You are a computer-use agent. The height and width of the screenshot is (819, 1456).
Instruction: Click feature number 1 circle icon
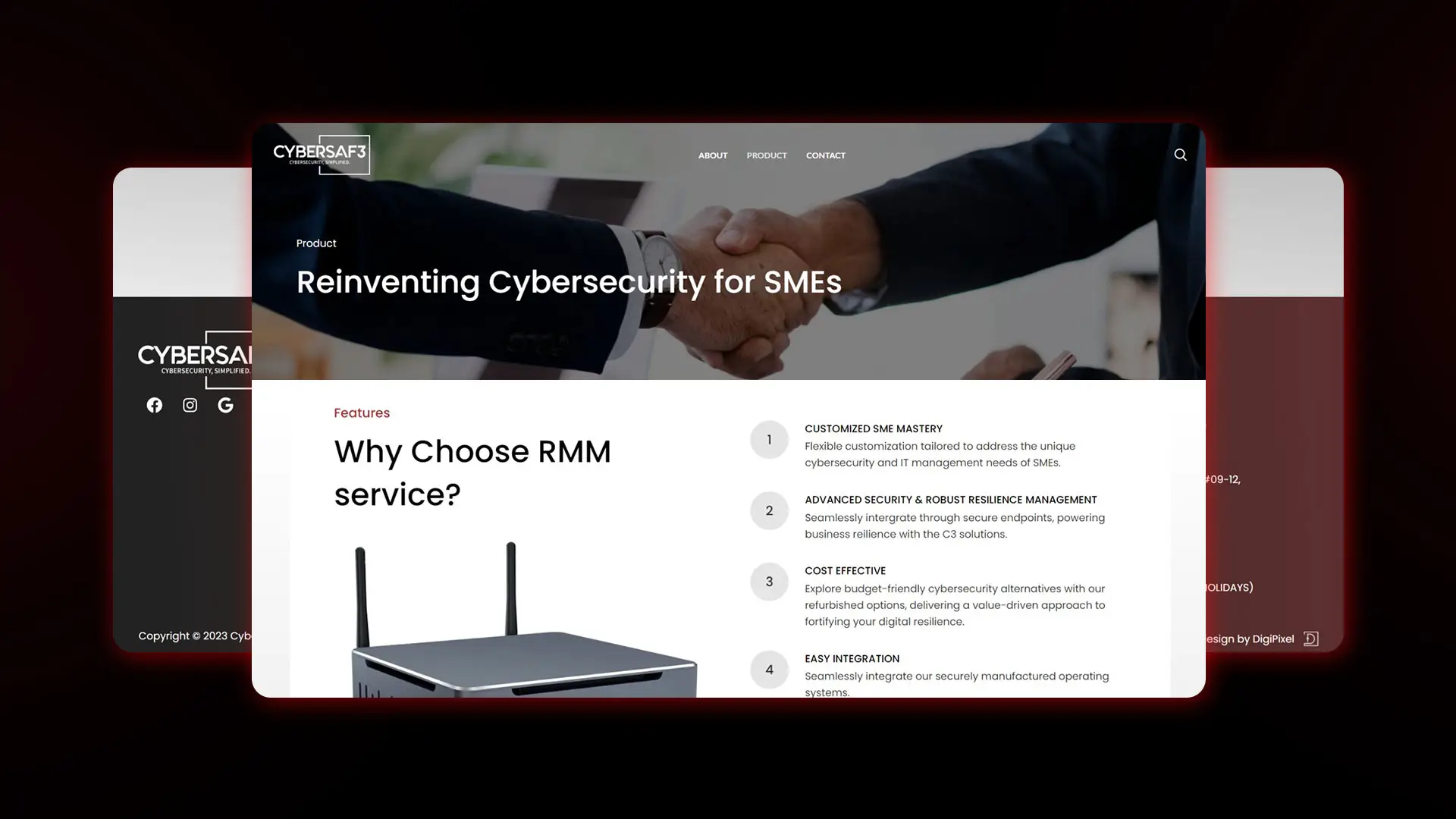[x=769, y=439]
